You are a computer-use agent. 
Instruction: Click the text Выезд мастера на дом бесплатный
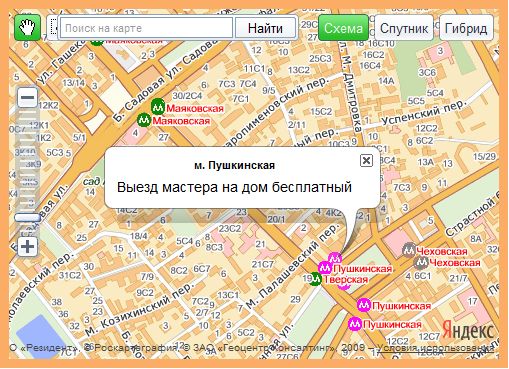click(234, 187)
